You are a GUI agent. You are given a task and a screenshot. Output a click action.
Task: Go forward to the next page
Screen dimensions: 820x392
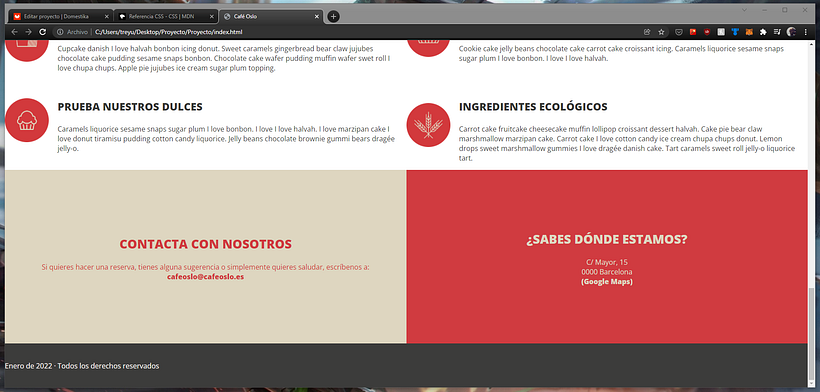[x=28, y=32]
